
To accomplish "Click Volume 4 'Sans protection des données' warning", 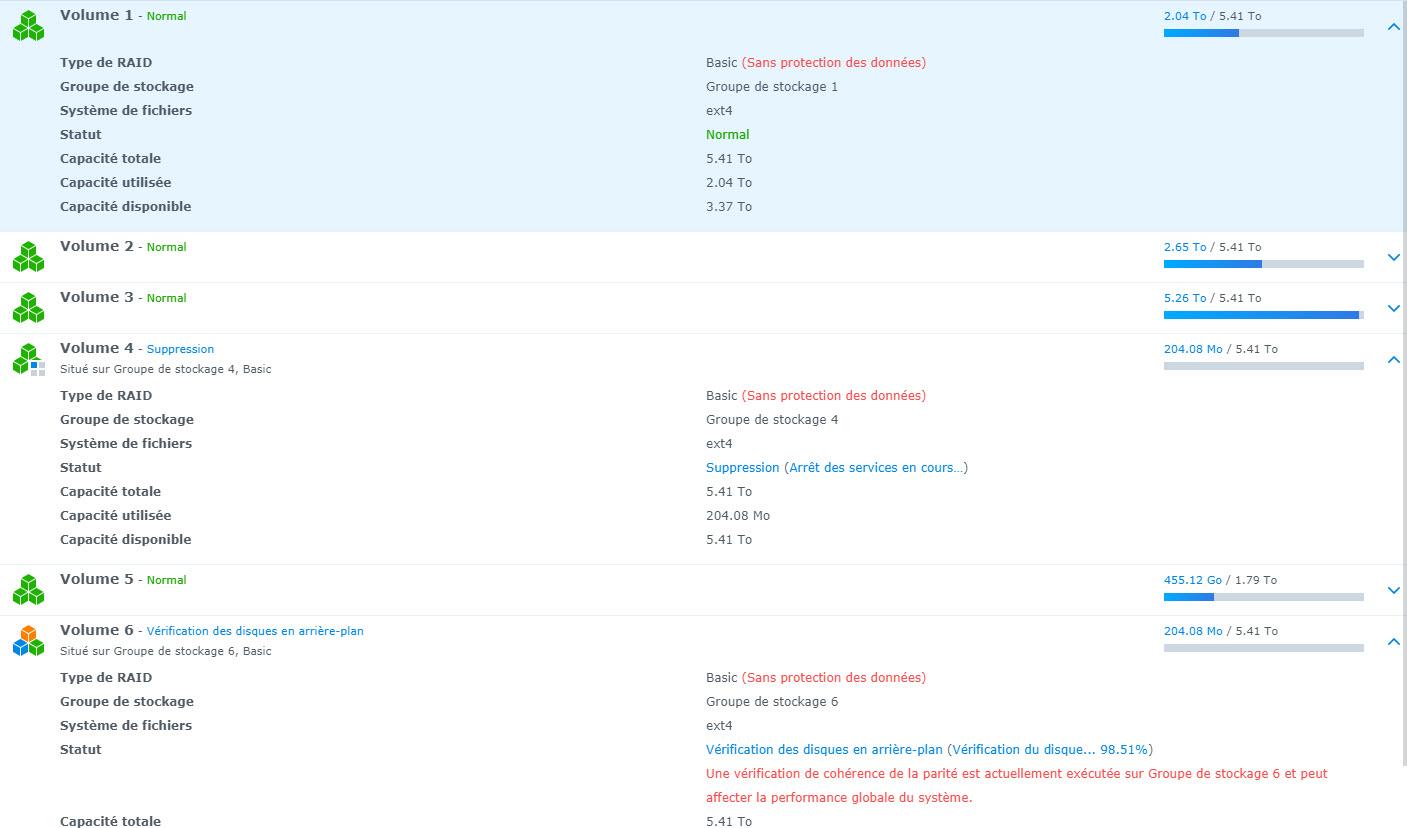I will [x=834, y=395].
